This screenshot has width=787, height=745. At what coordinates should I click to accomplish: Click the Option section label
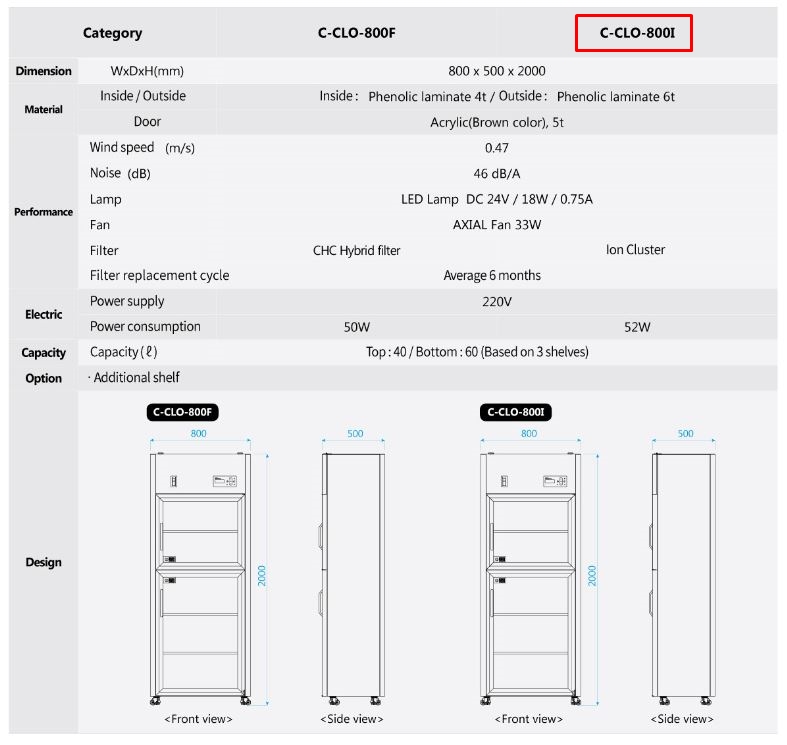point(43,378)
